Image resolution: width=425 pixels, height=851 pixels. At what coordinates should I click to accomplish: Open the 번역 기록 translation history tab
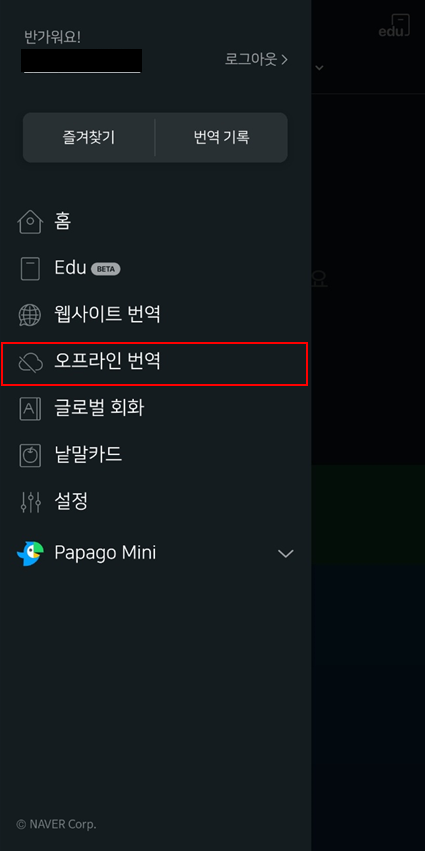221,137
